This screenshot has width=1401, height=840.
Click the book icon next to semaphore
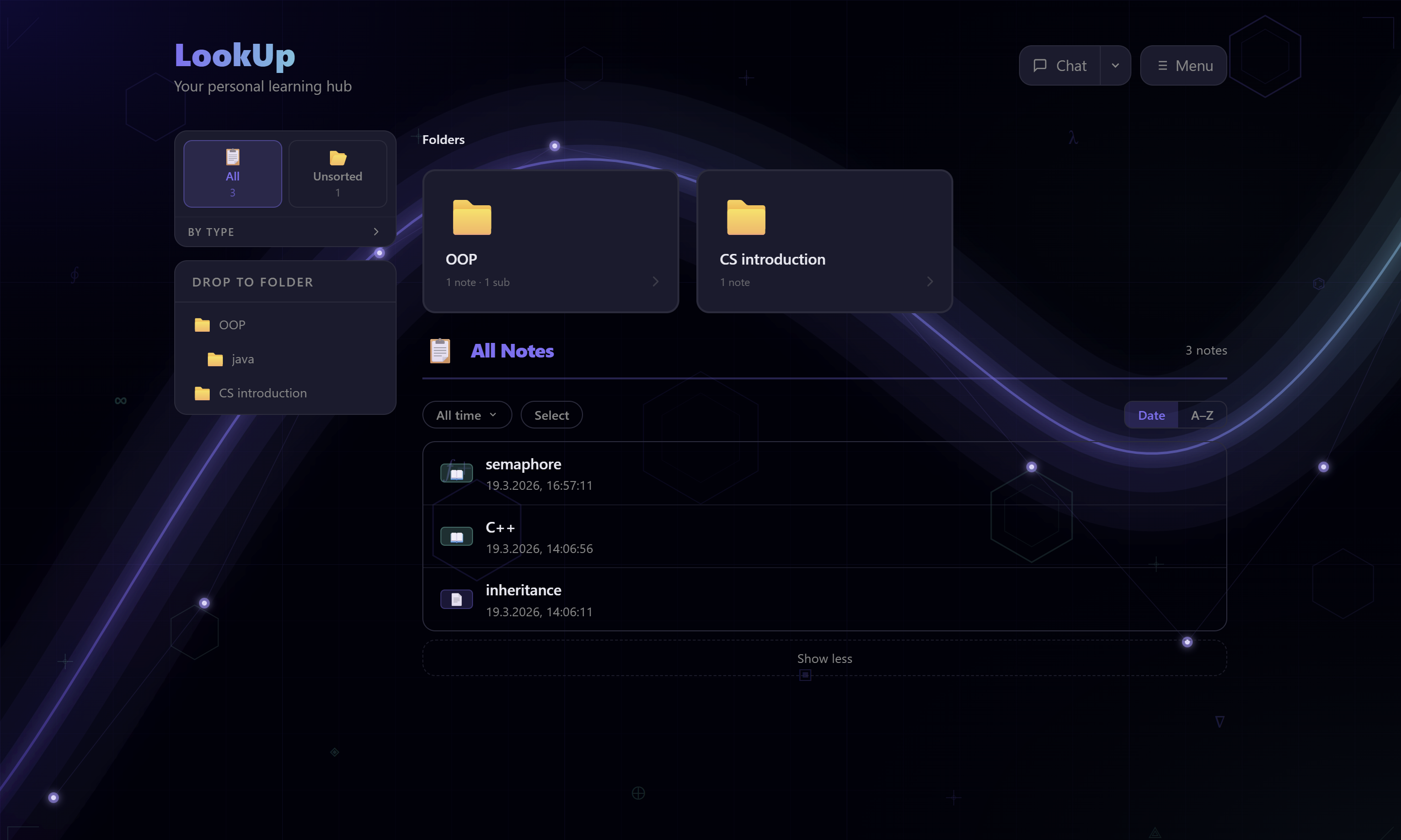[456, 473]
